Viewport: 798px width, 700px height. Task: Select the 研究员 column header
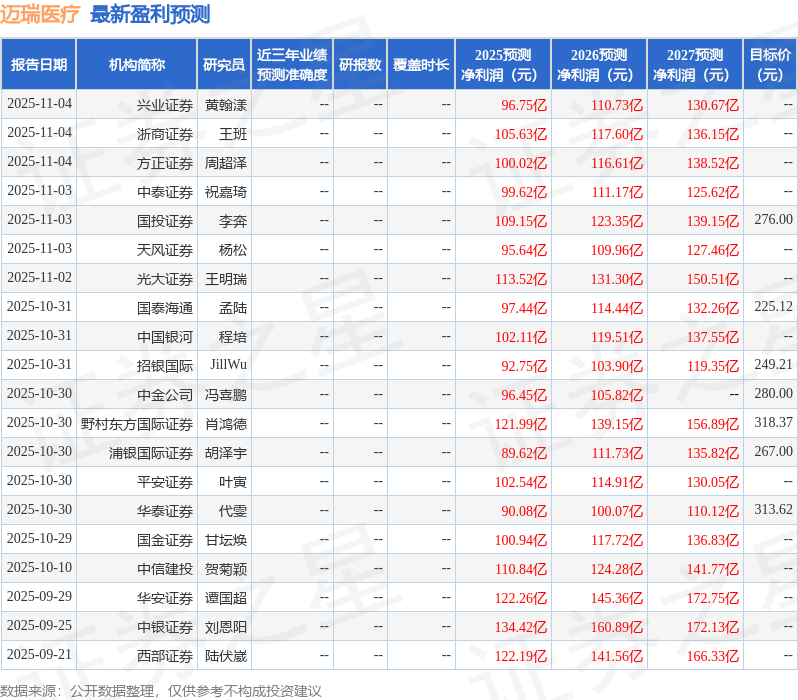coord(224,65)
